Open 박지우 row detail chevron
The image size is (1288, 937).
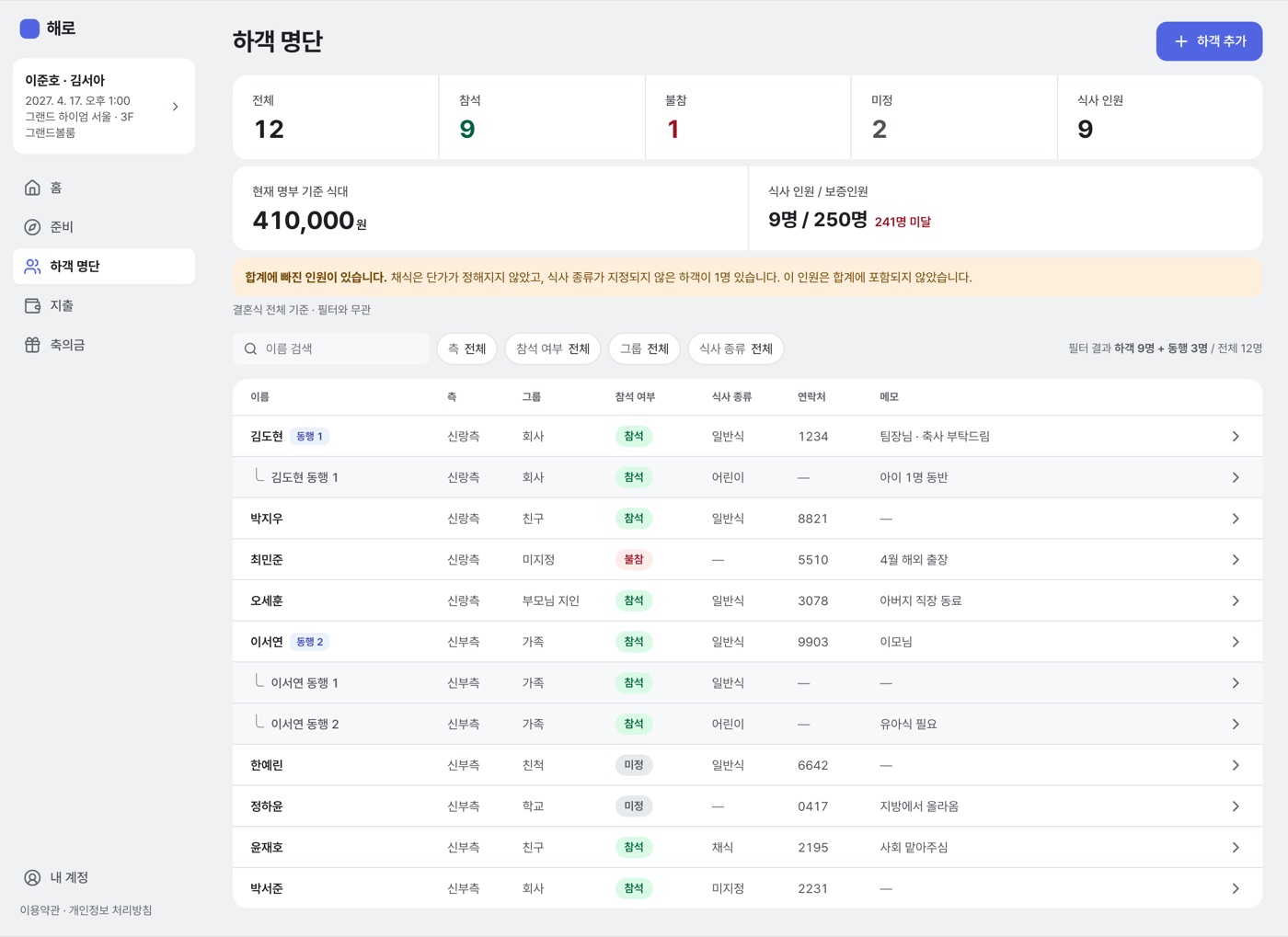1236,519
